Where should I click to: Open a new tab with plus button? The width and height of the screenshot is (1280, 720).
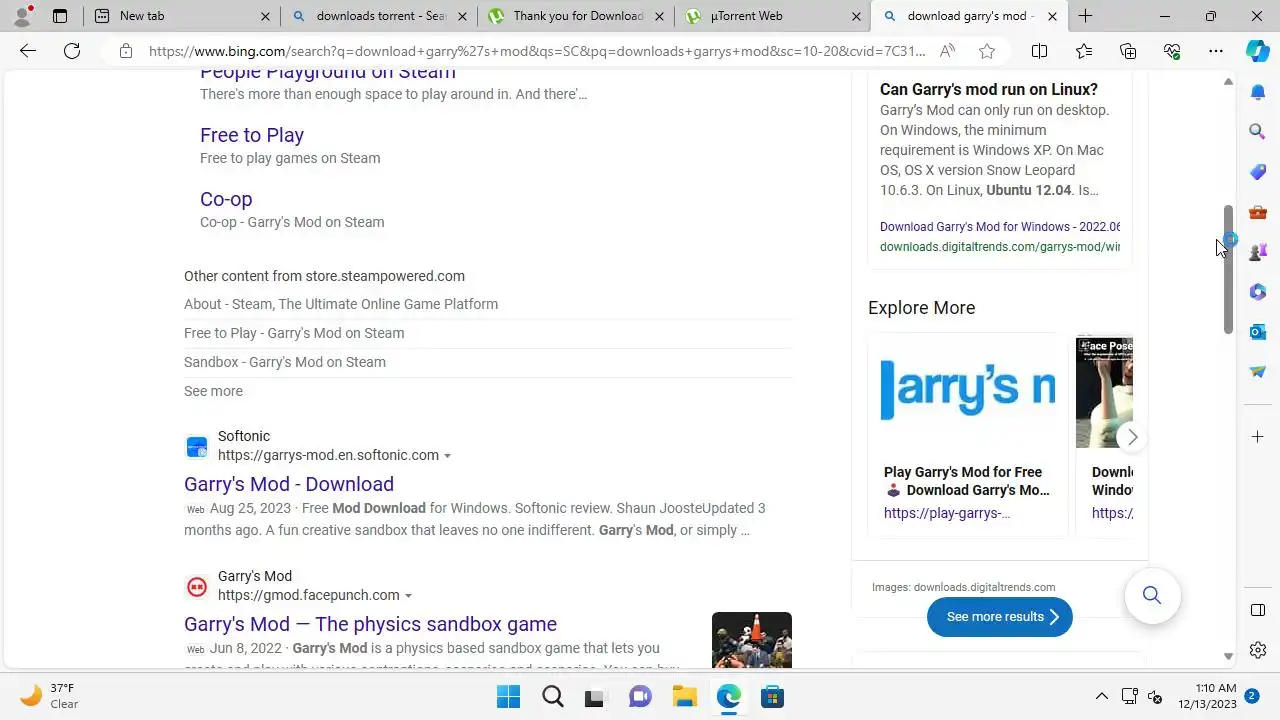coord(1085,16)
